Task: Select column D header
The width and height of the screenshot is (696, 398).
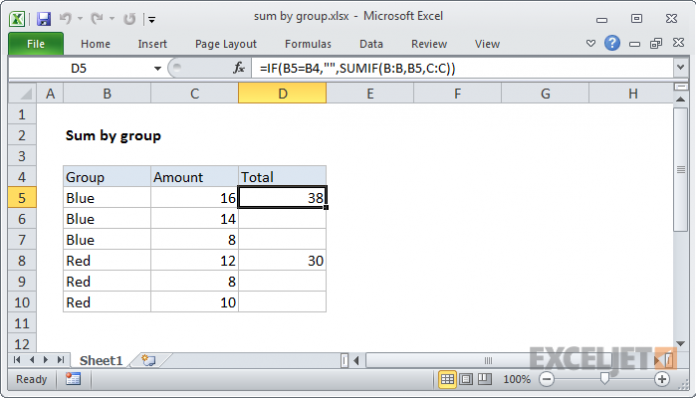Action: 282,94
